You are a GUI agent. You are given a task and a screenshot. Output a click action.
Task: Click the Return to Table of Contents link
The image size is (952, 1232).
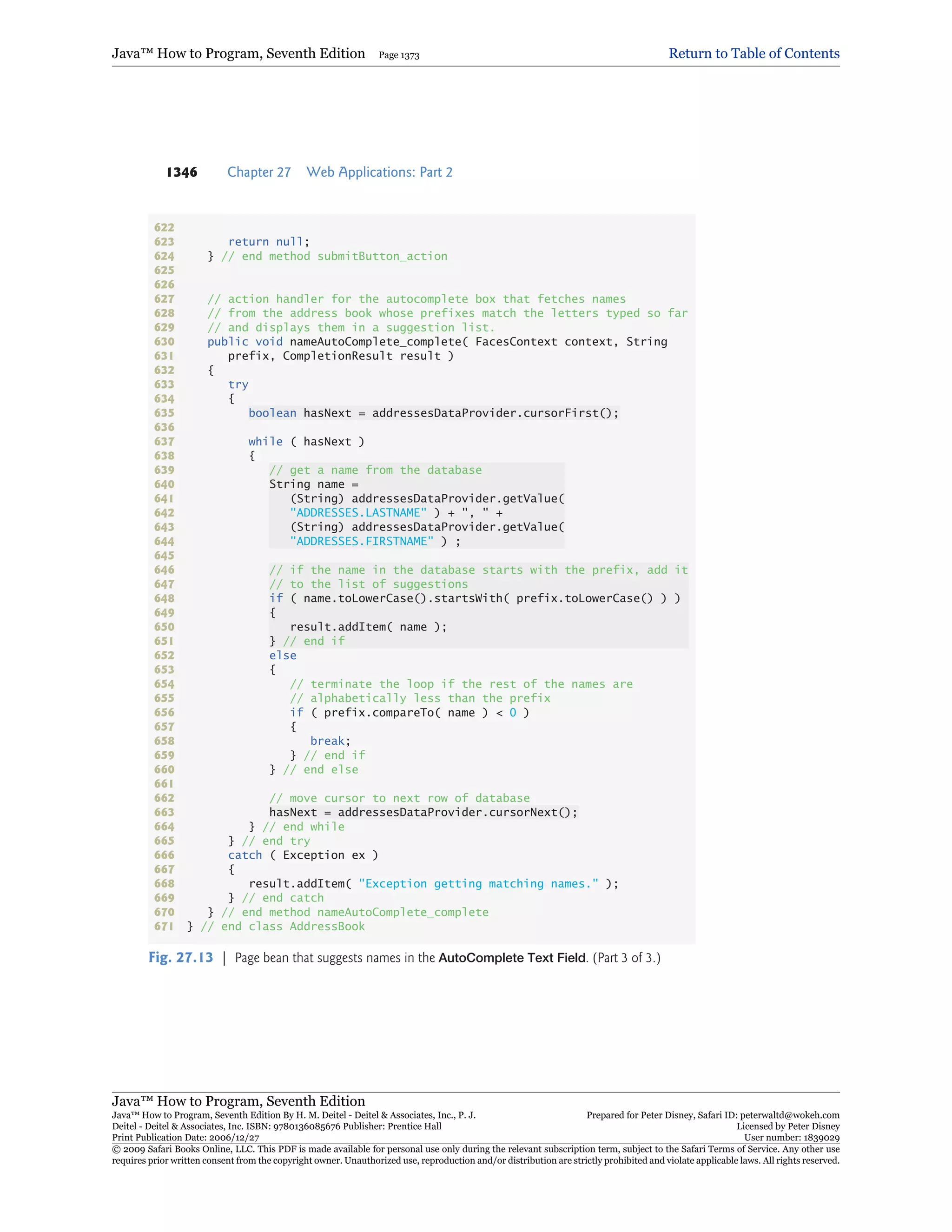tap(754, 53)
